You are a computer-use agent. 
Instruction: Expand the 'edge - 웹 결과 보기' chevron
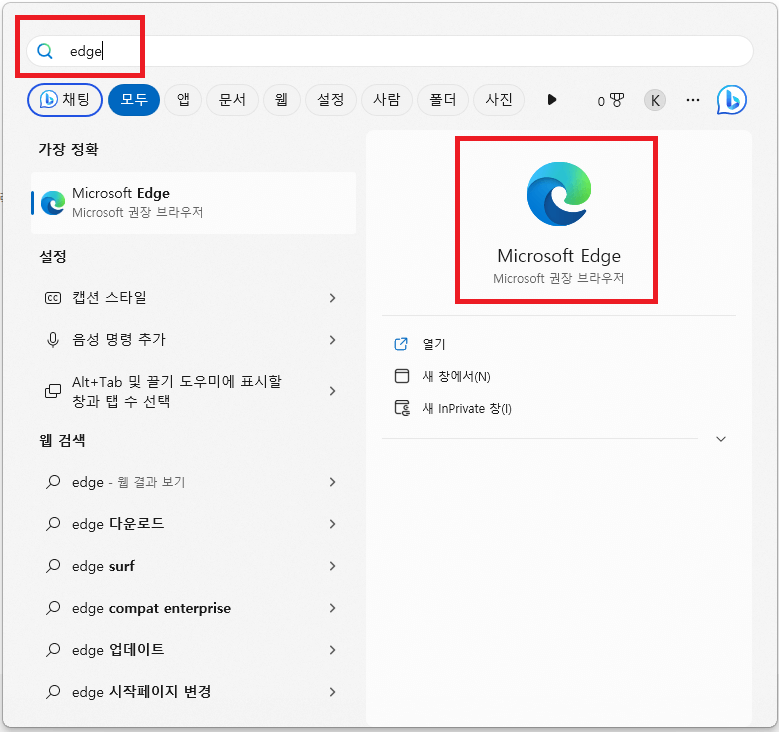(x=332, y=482)
